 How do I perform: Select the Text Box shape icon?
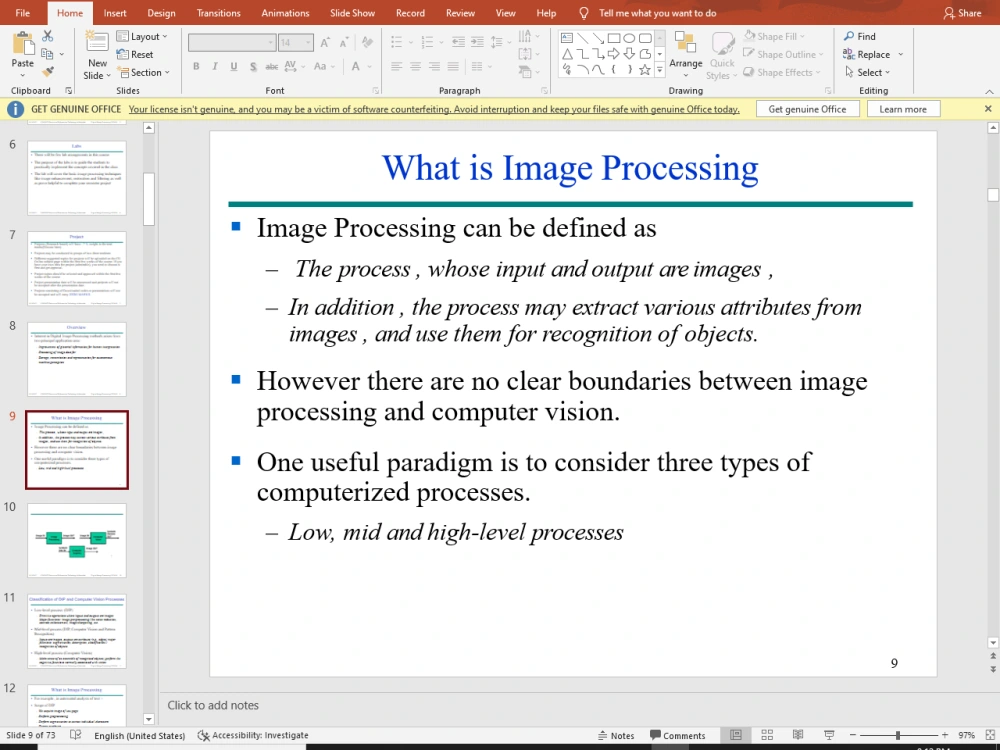(x=566, y=38)
